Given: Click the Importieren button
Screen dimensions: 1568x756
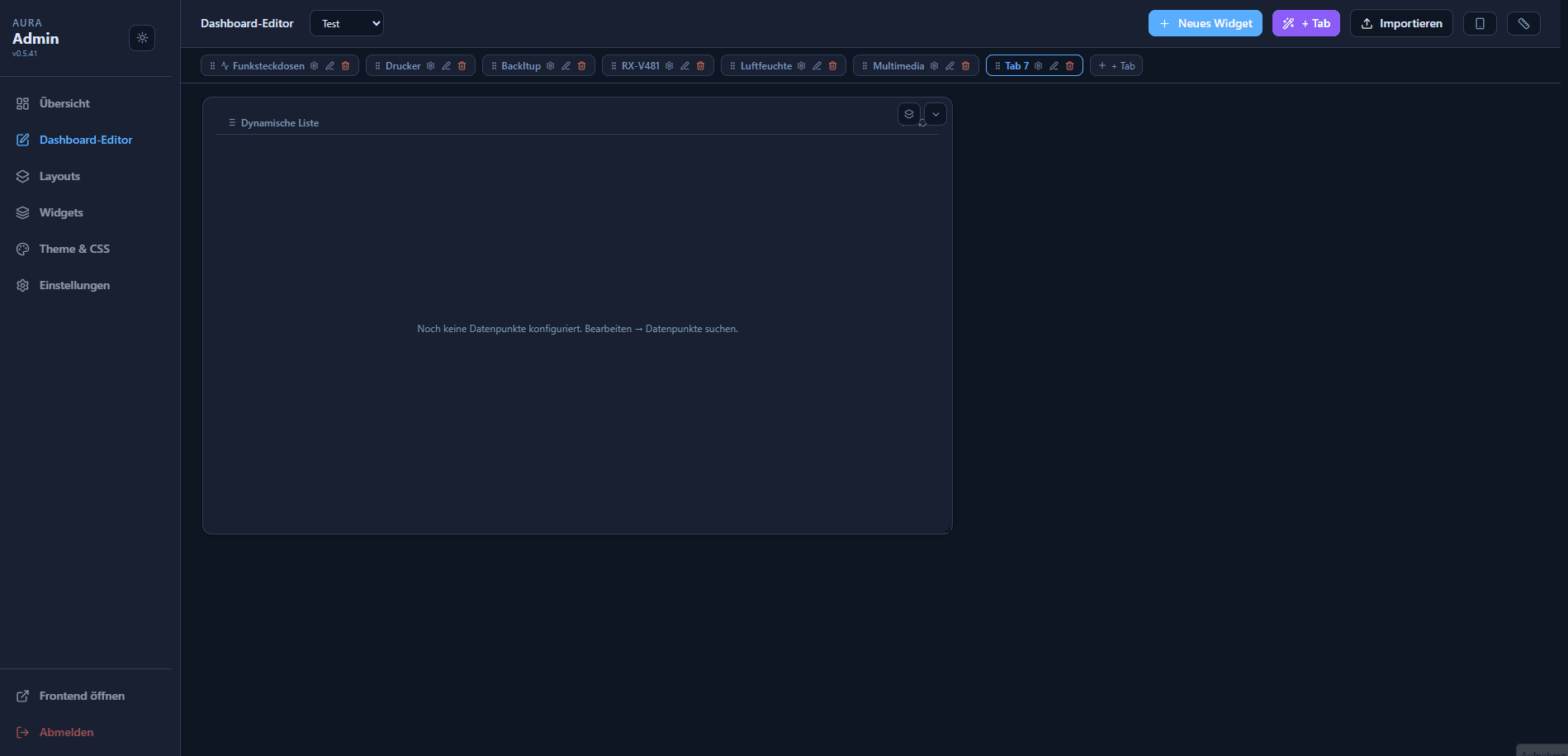Looking at the screenshot, I should [1401, 23].
